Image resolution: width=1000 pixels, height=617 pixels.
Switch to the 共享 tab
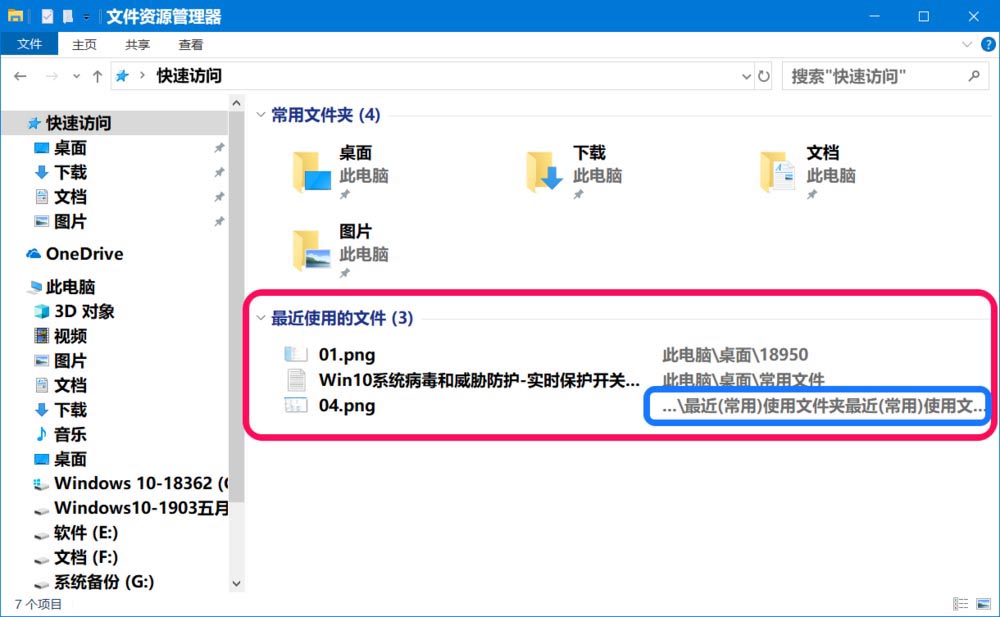click(x=137, y=45)
